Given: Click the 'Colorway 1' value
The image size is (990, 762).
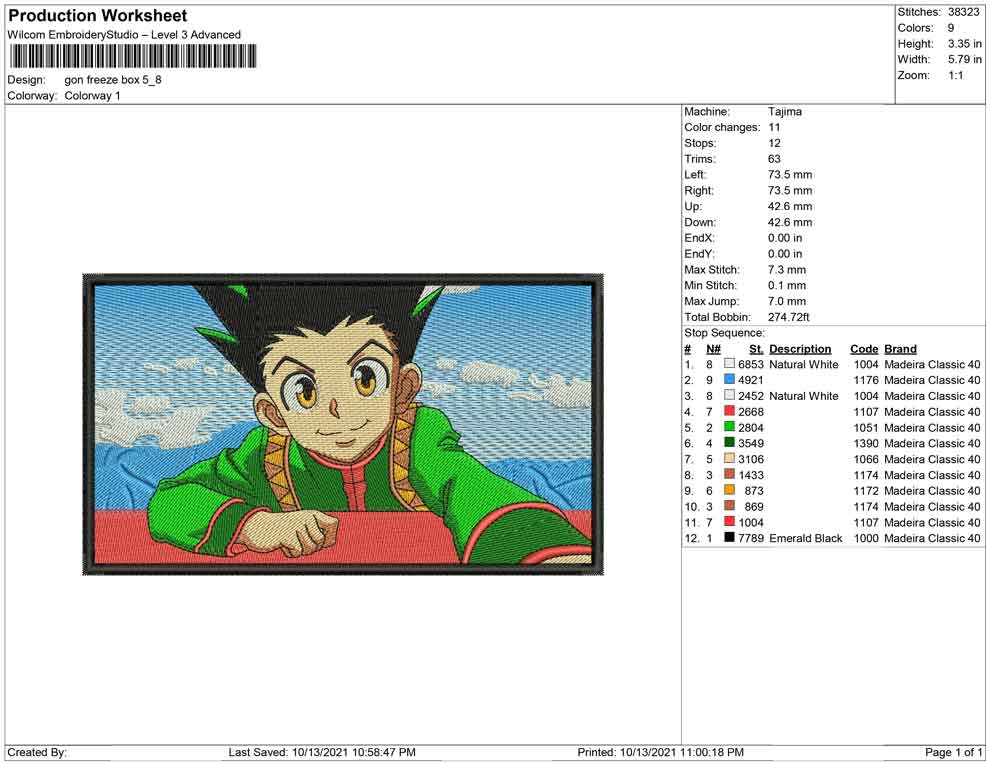Looking at the screenshot, I should pyautogui.click(x=92, y=96).
